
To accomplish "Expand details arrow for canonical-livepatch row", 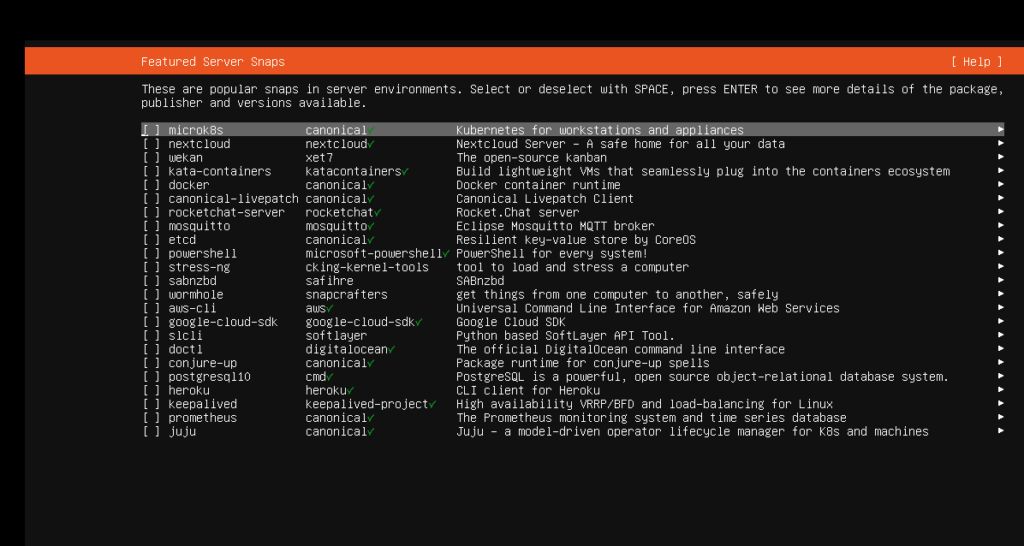I will (x=1000, y=199).
